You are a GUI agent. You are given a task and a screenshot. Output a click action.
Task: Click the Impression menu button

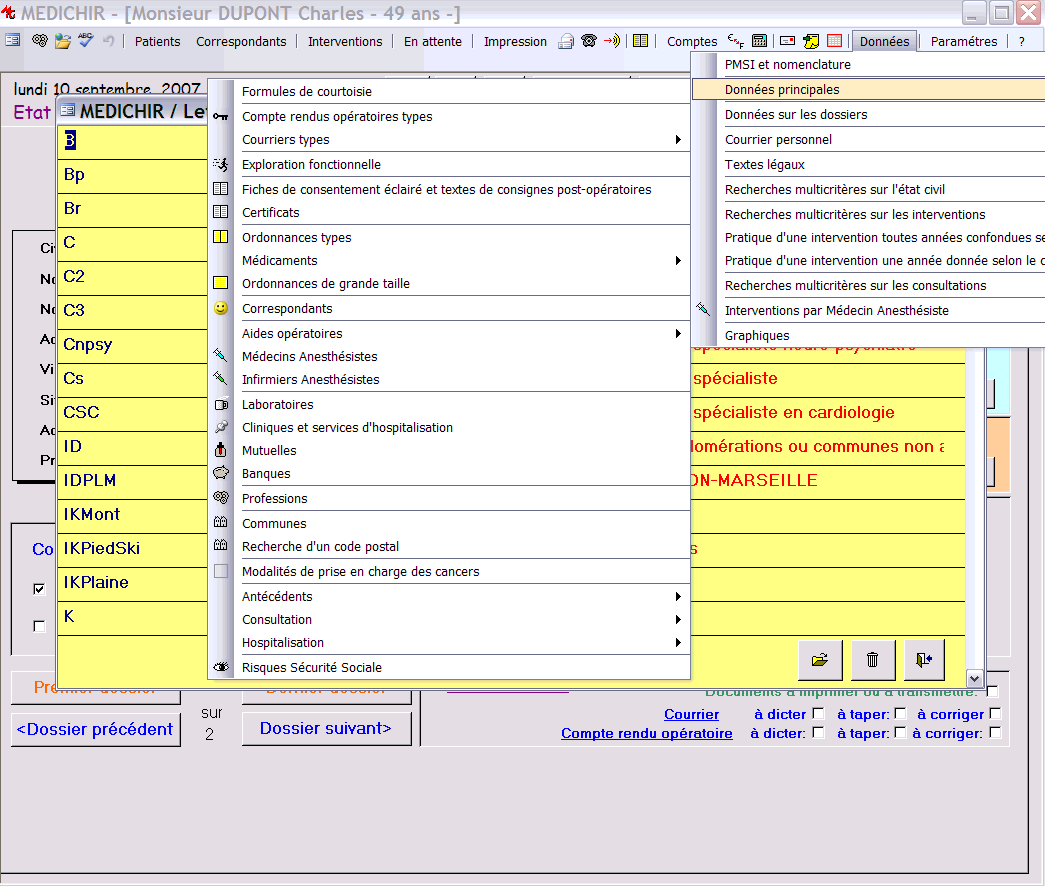(x=515, y=41)
